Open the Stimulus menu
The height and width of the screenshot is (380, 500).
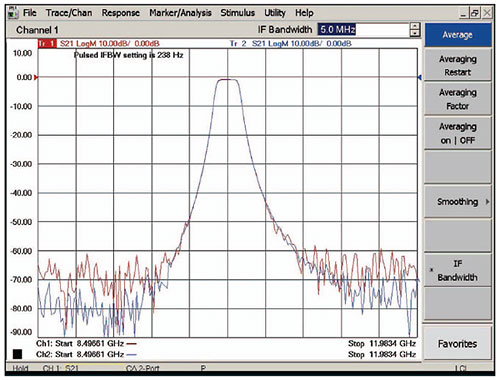tap(237, 13)
